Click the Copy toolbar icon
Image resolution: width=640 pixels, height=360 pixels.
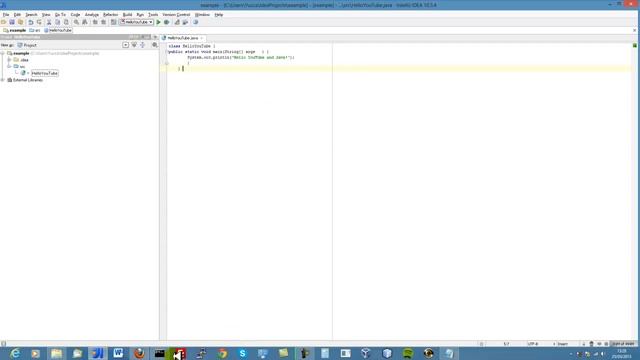(58, 22)
